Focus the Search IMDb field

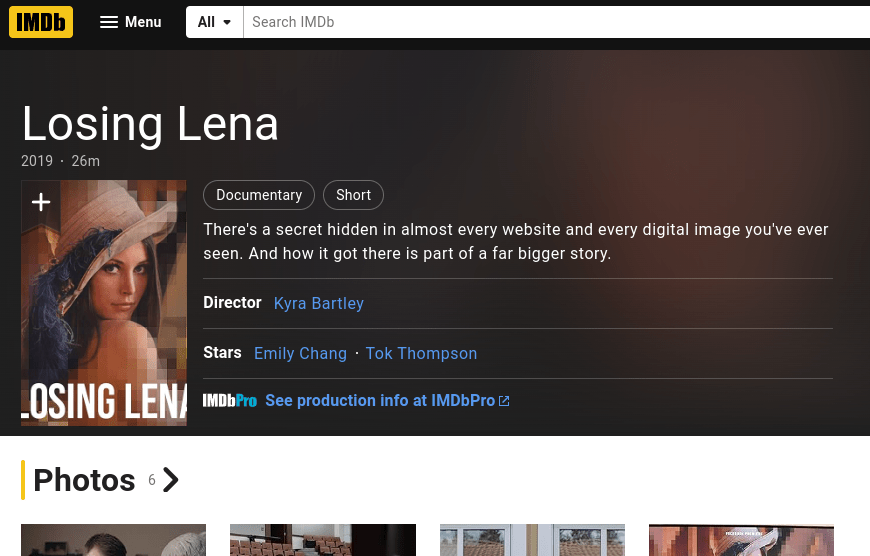click(x=557, y=22)
